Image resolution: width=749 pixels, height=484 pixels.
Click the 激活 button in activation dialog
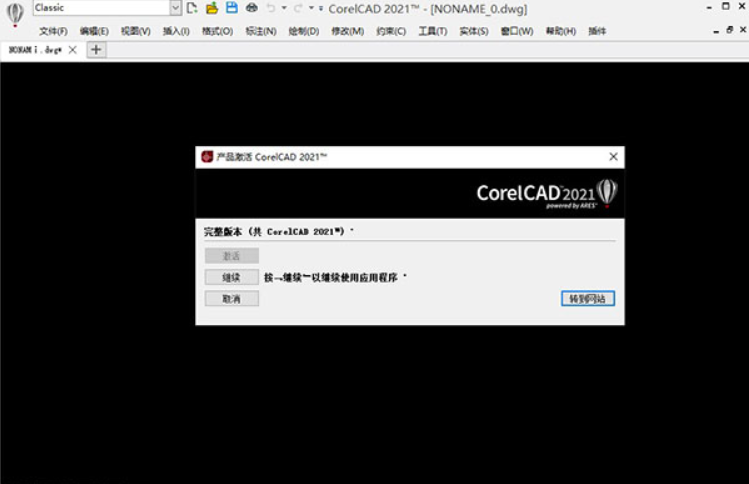(232, 256)
